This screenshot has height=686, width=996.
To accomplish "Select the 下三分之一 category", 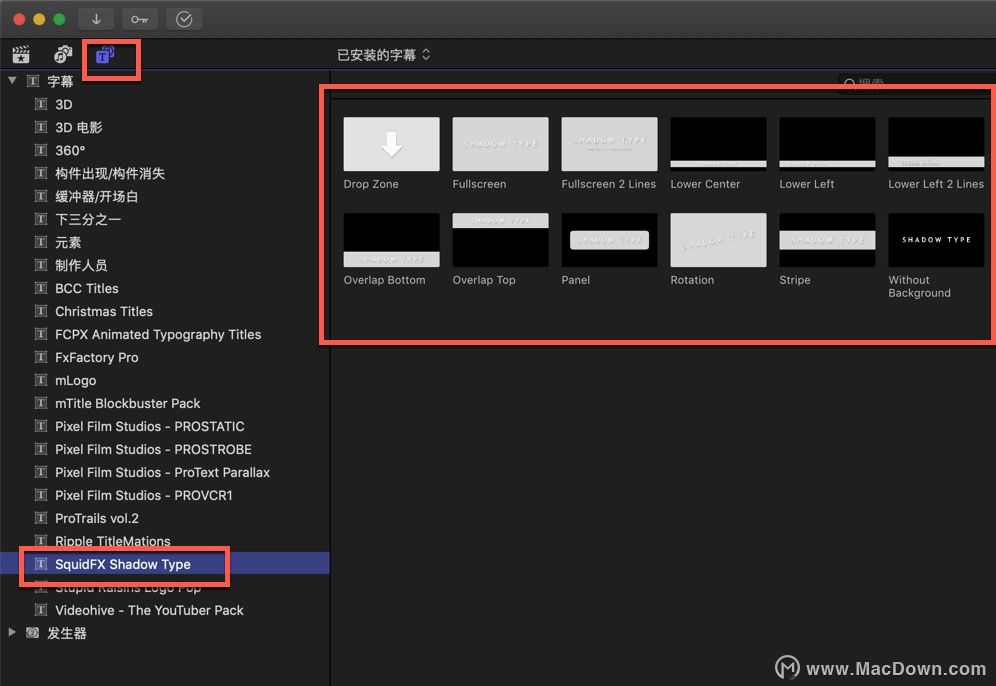I will [x=165, y=219].
